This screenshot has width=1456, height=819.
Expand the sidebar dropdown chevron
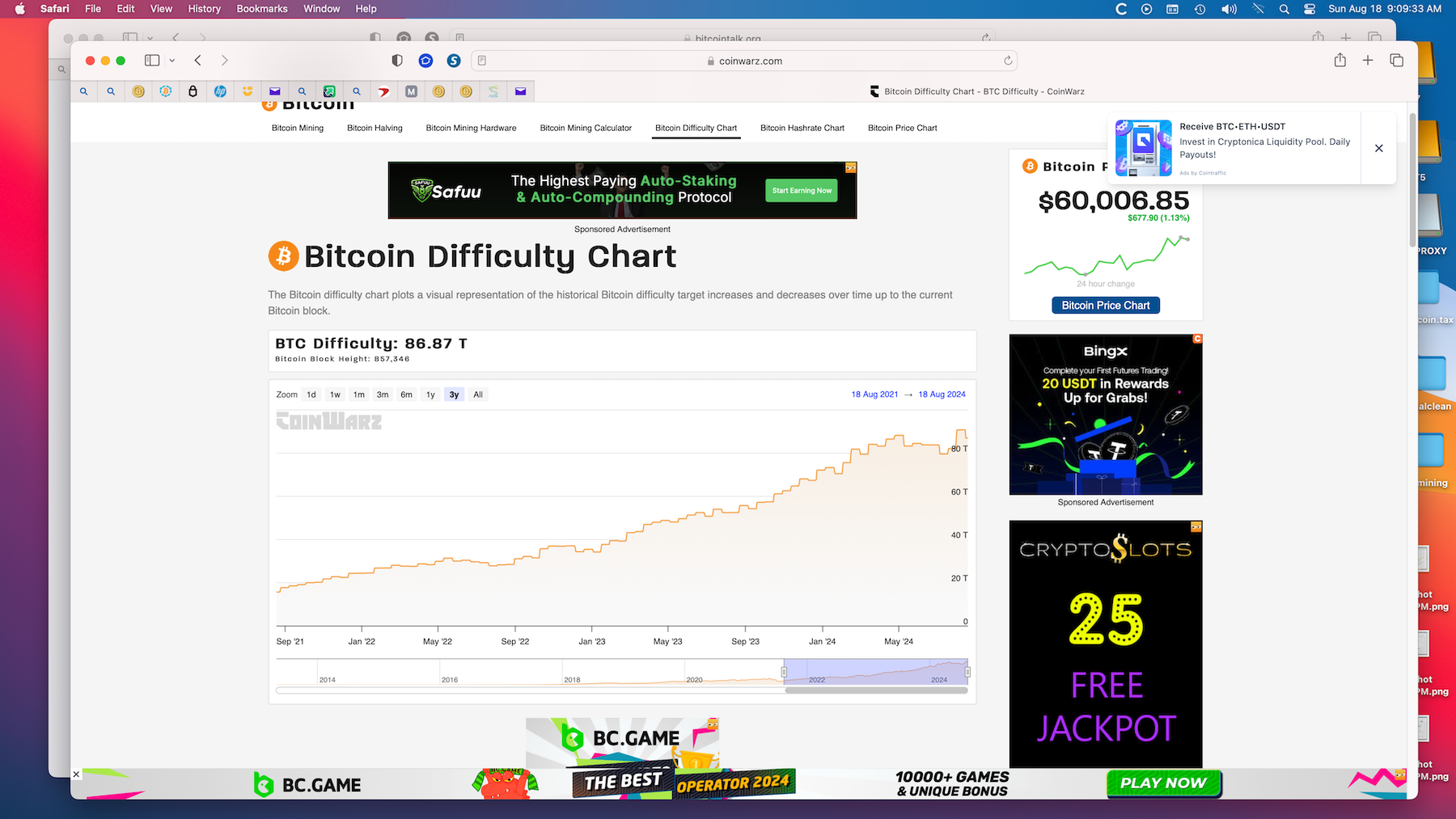coord(172,61)
